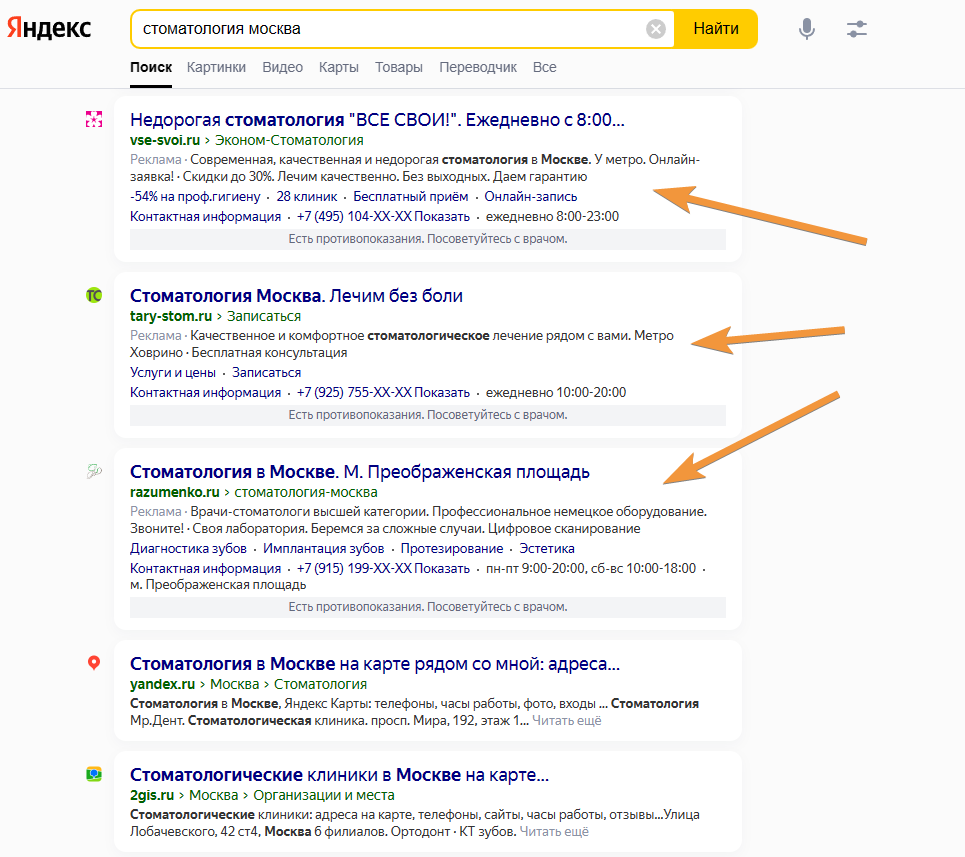Image resolution: width=965 pixels, height=857 pixels.
Task: Open Записаться quick link beside Услуги и цены
Action: (266, 373)
